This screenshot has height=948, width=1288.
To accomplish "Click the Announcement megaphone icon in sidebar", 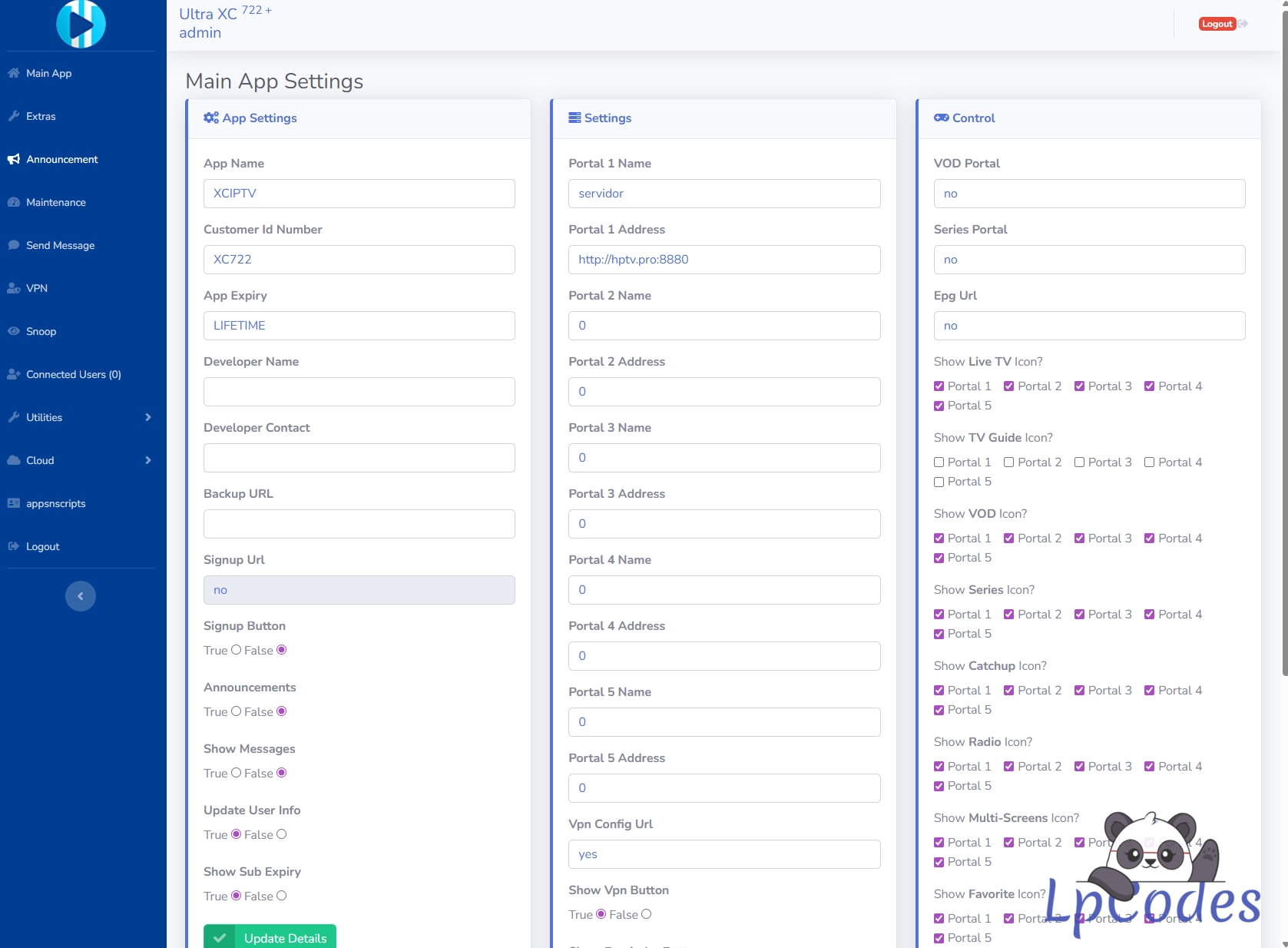I will pyautogui.click(x=14, y=159).
